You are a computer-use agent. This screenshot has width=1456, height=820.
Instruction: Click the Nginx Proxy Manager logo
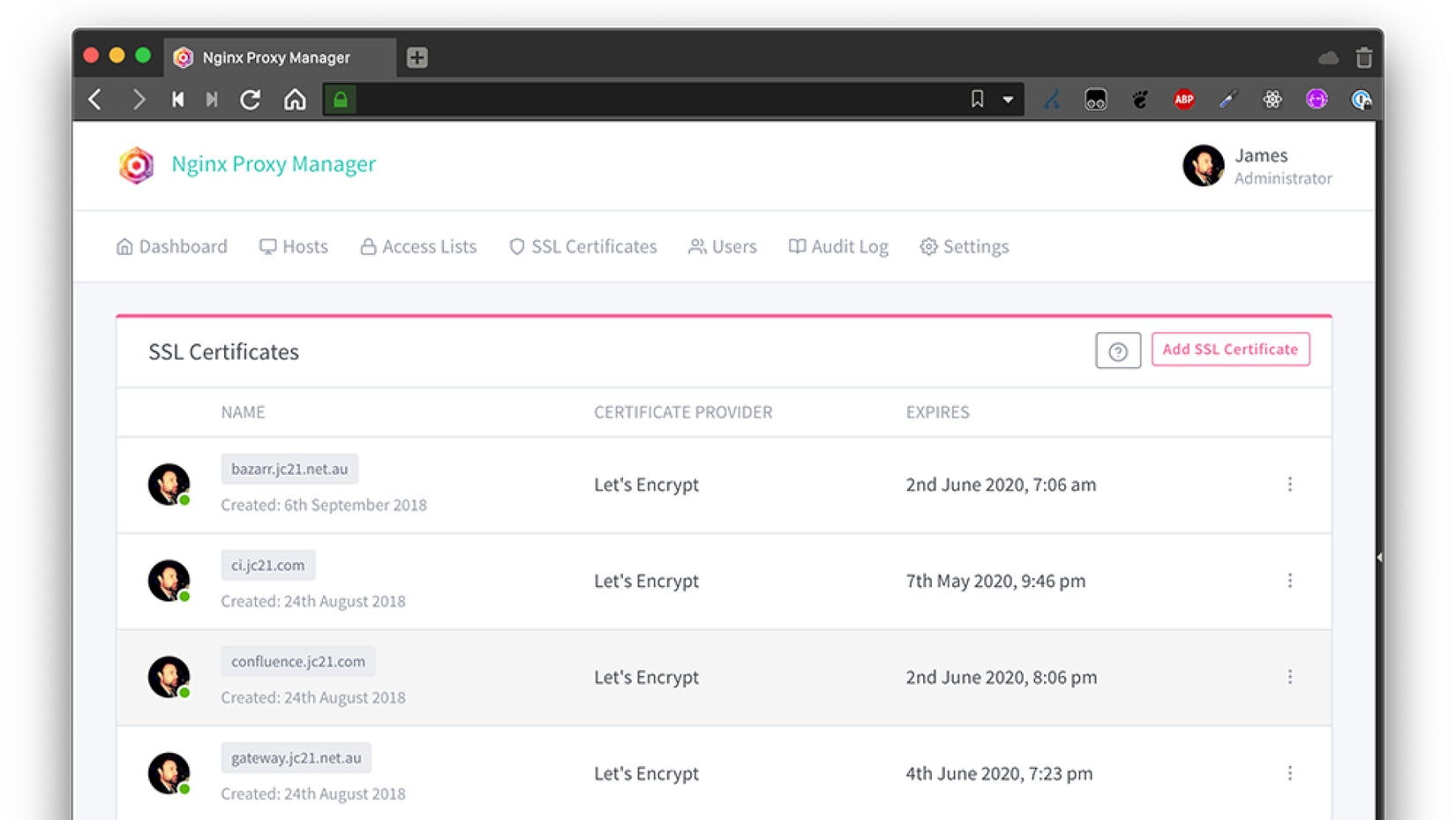(x=137, y=165)
